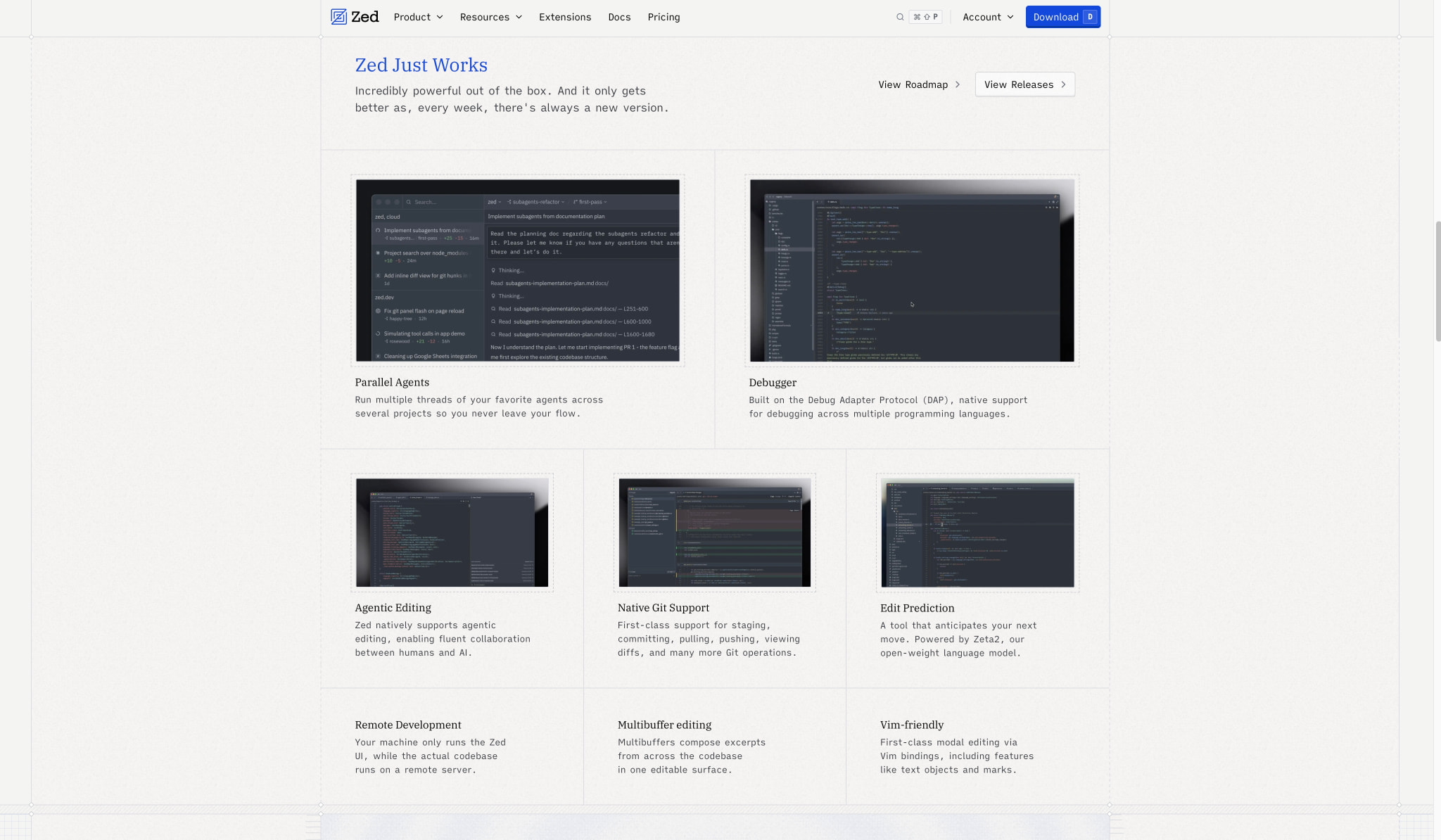The width and height of the screenshot is (1441, 840).
Task: Click the Download button
Action: pos(1062,17)
